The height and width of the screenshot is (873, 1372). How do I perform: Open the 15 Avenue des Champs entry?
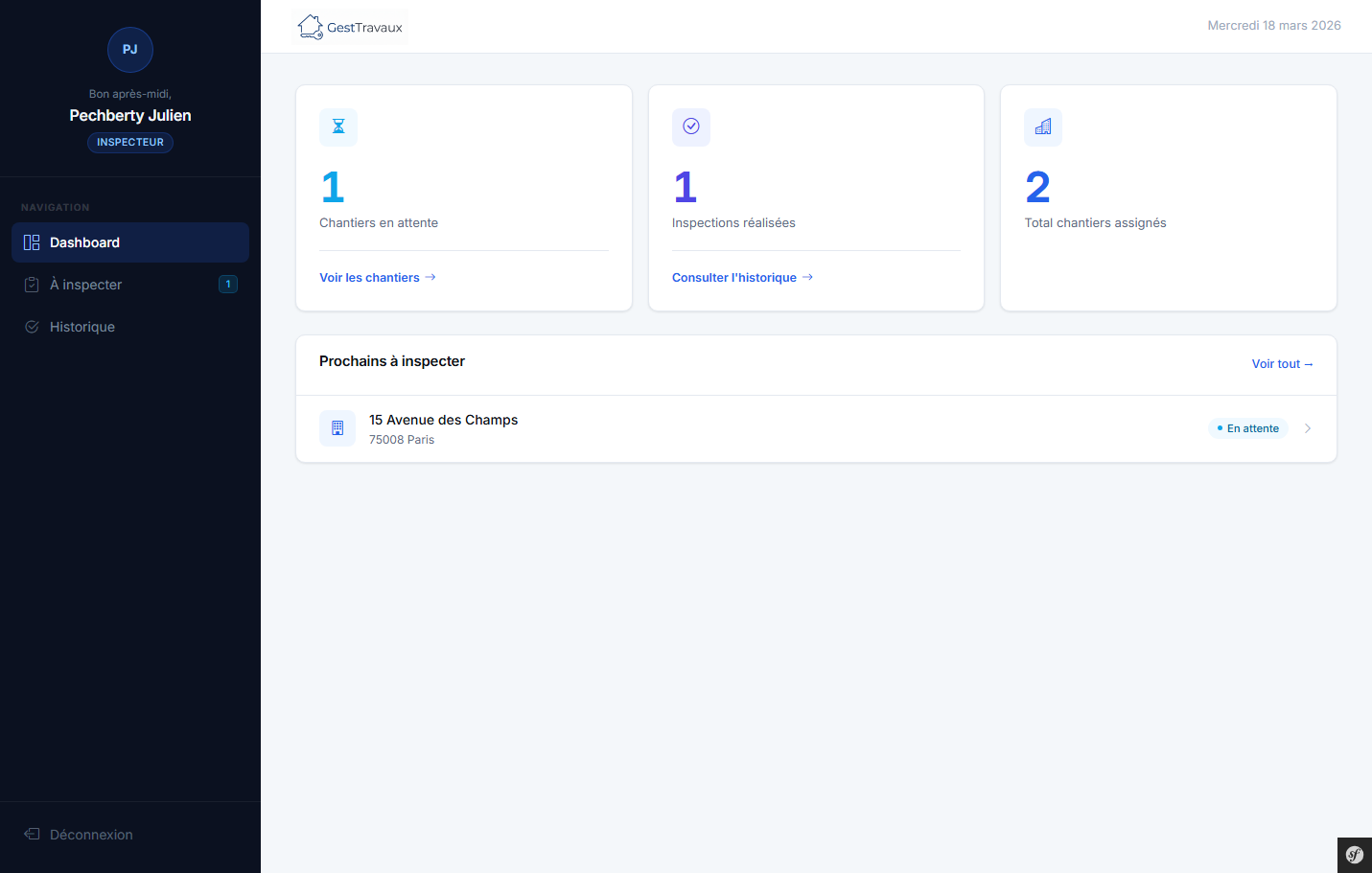point(443,421)
